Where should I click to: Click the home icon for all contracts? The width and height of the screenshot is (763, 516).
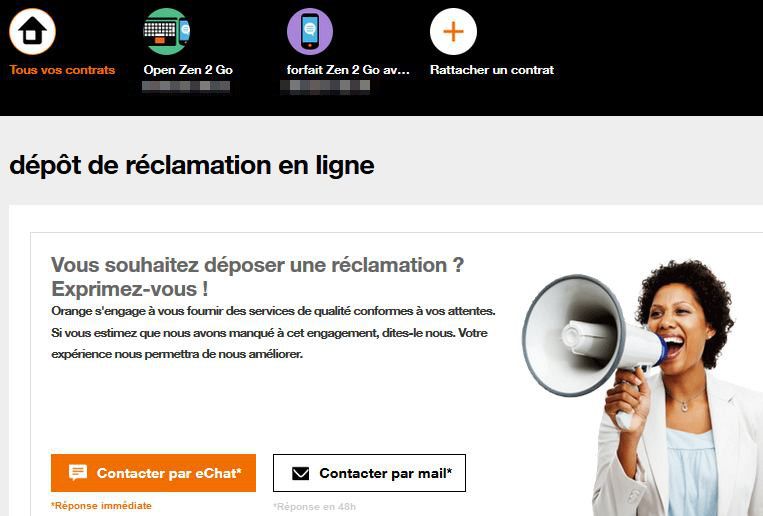click(x=32, y=32)
